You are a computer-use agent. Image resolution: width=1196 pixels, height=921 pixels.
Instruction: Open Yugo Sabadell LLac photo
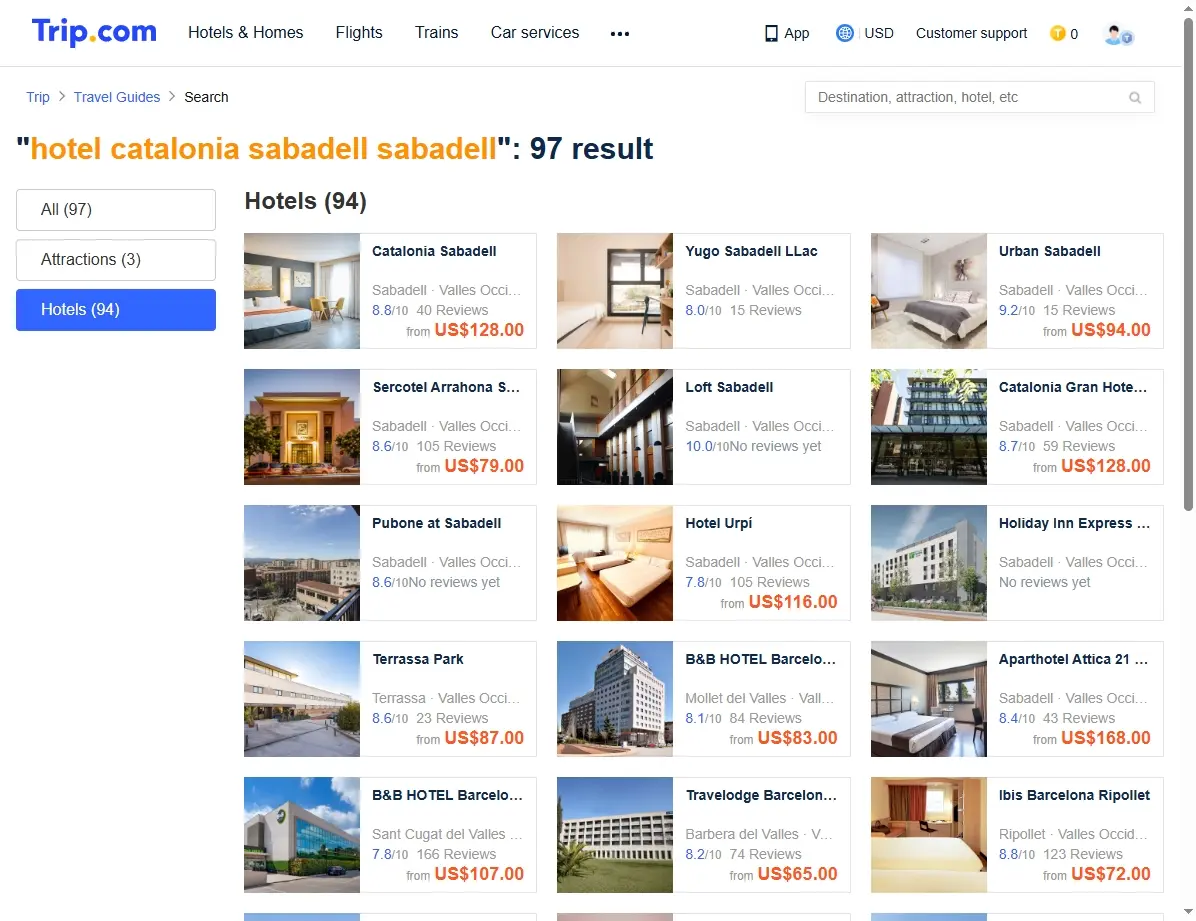615,291
